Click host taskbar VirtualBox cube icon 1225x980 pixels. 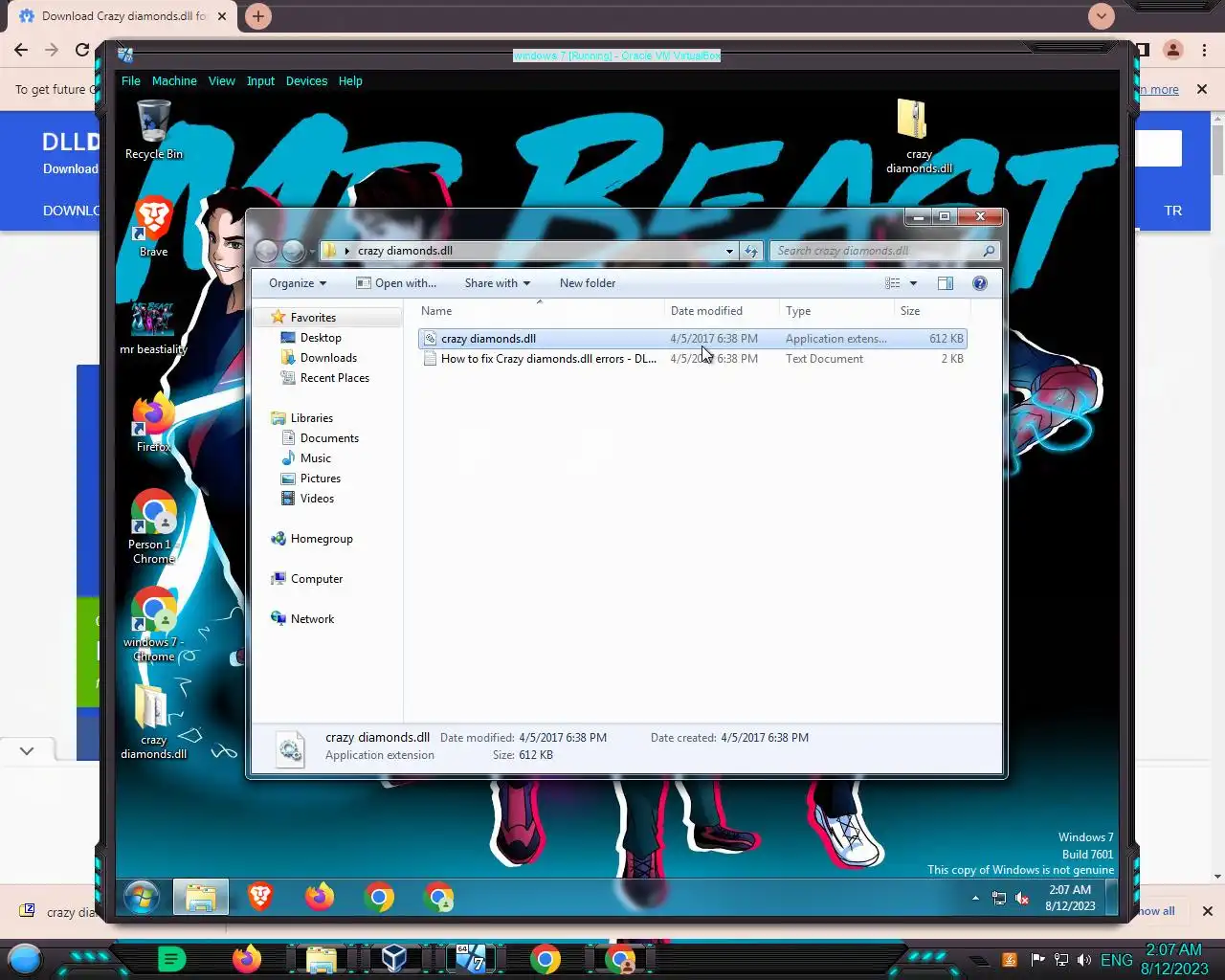394,958
